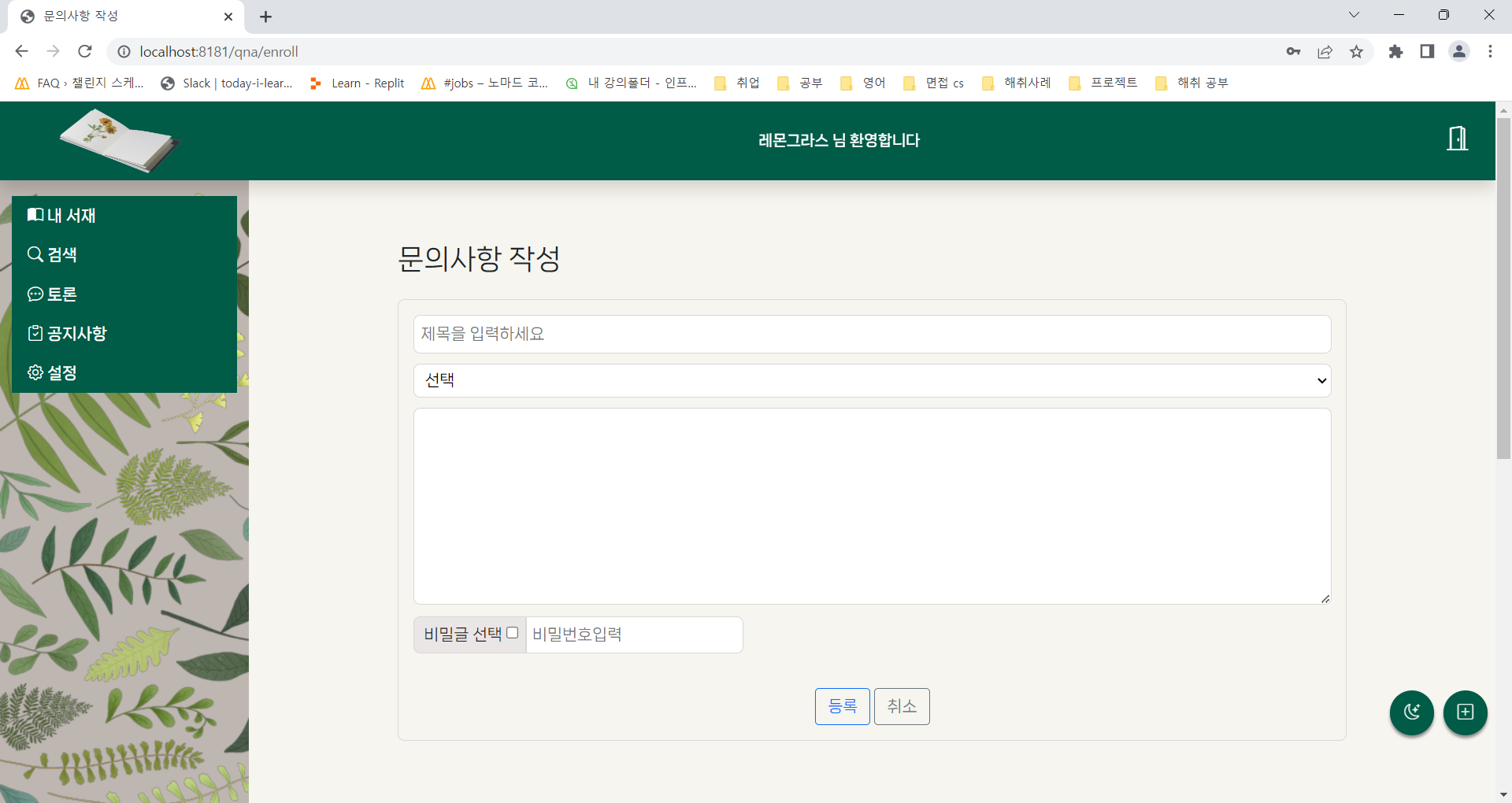Open 내 서재 via the book icon
Viewport: 1512px width, 803px height.
tap(35, 214)
